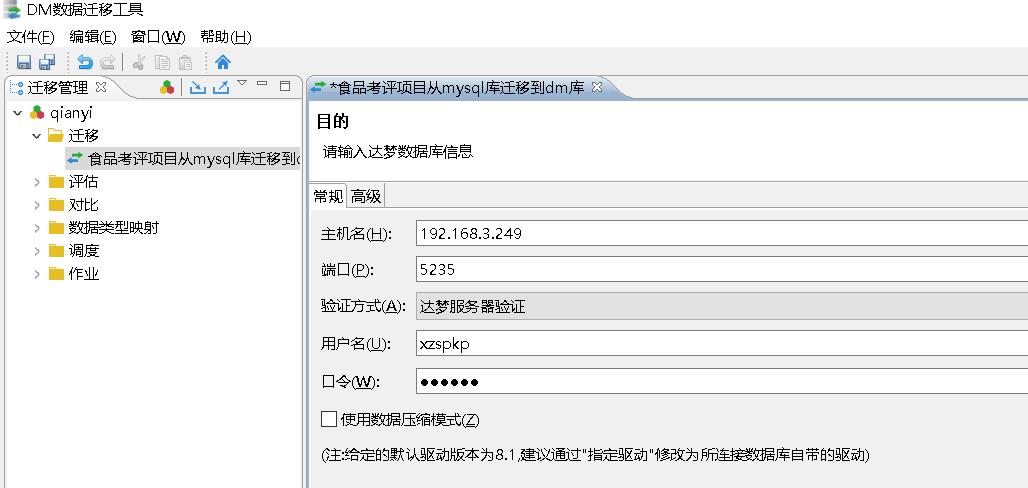Select the 调度 folder label
Viewport: 1028px width, 488px height.
tap(83, 251)
